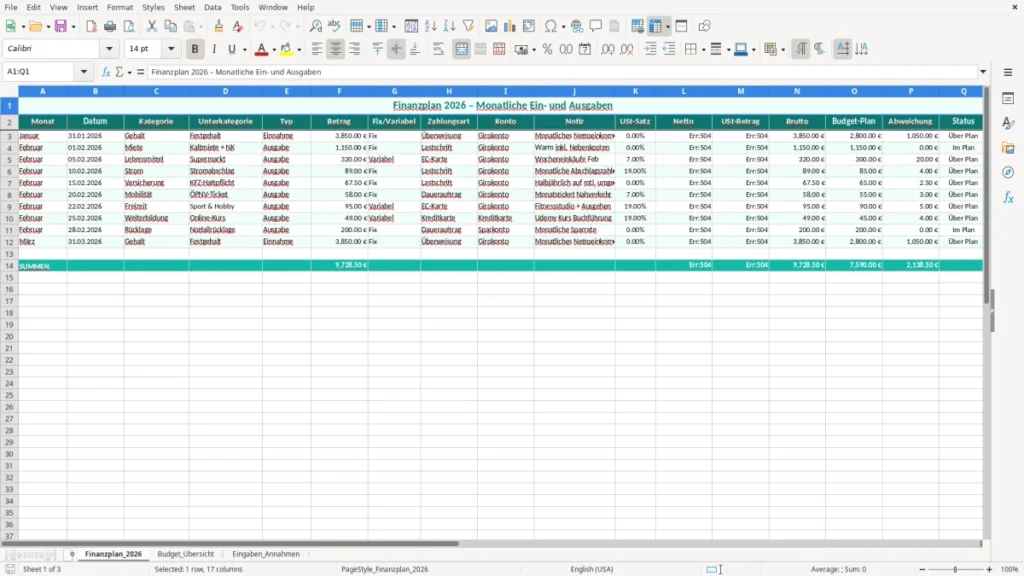Open the Font Name dropdown arrow

point(109,49)
